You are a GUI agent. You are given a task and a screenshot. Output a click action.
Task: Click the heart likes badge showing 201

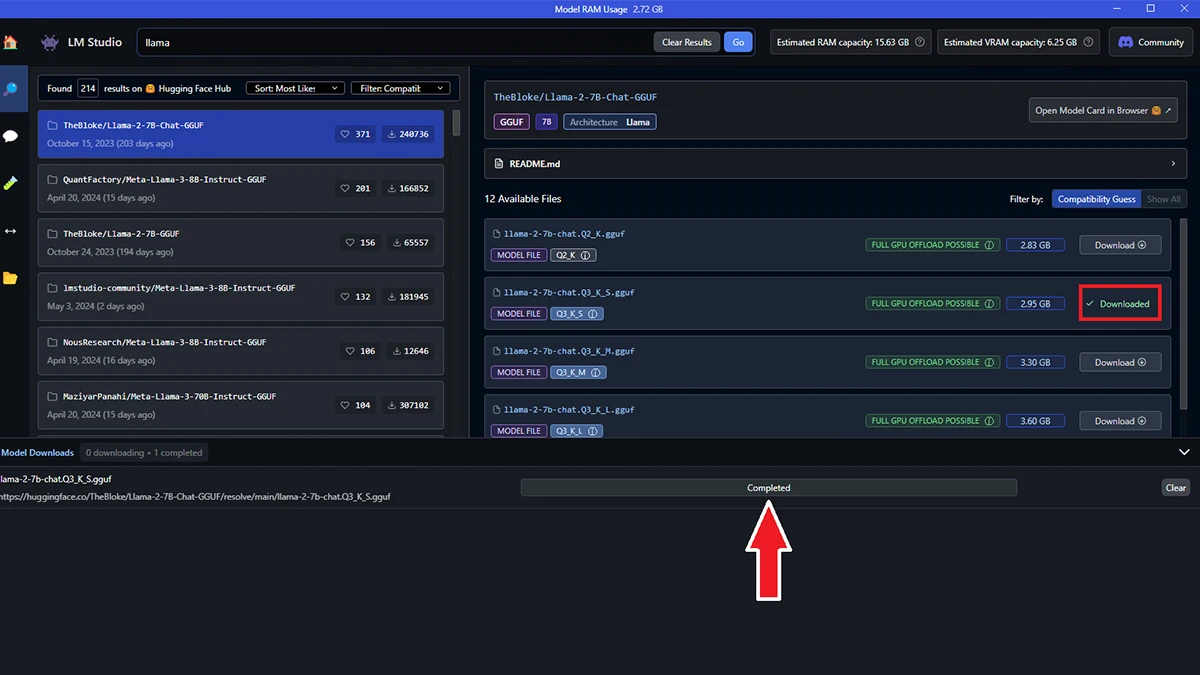click(355, 188)
